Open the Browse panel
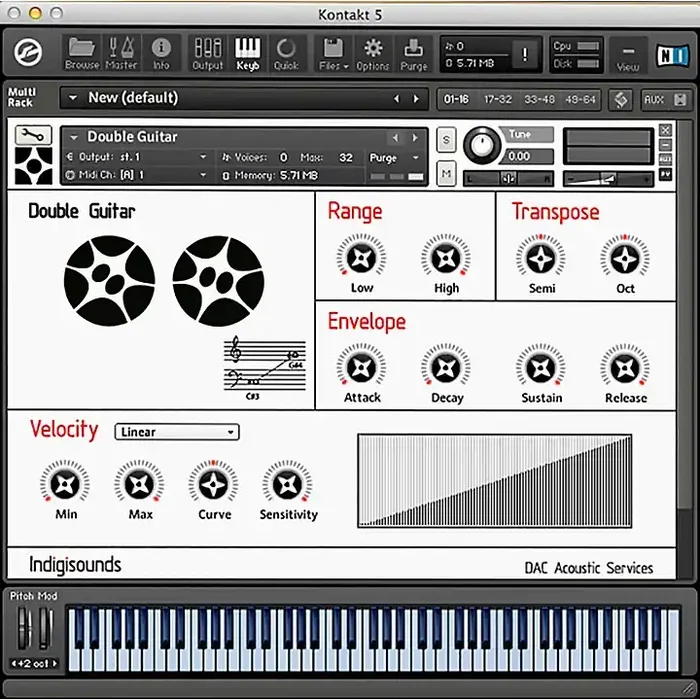The height and width of the screenshot is (700, 700). click(82, 54)
